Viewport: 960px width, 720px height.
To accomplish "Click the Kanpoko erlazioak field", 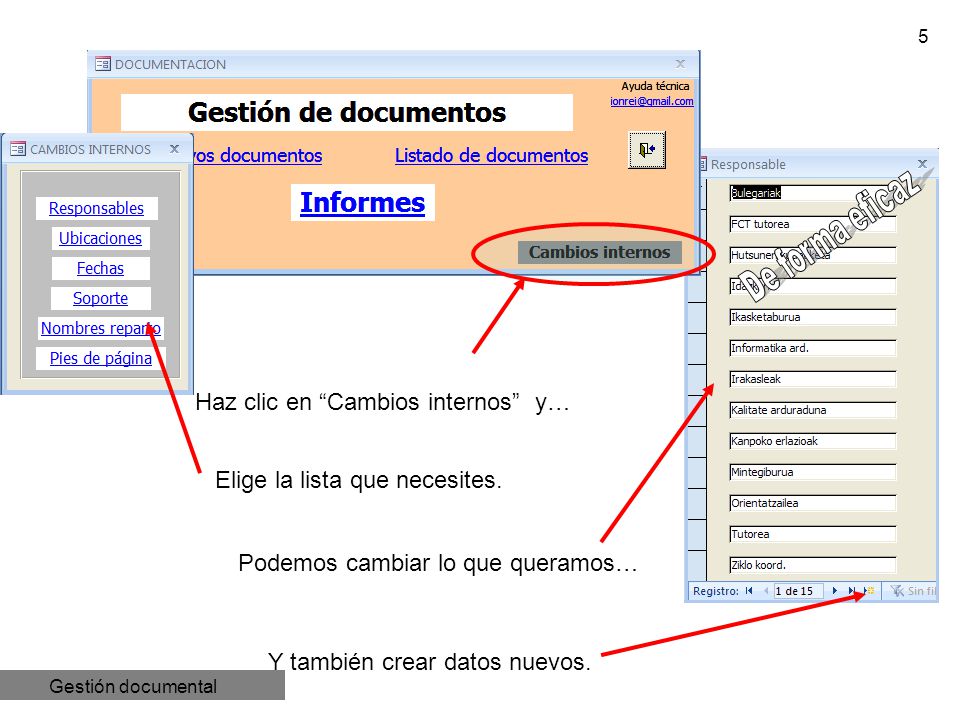I will point(813,441).
